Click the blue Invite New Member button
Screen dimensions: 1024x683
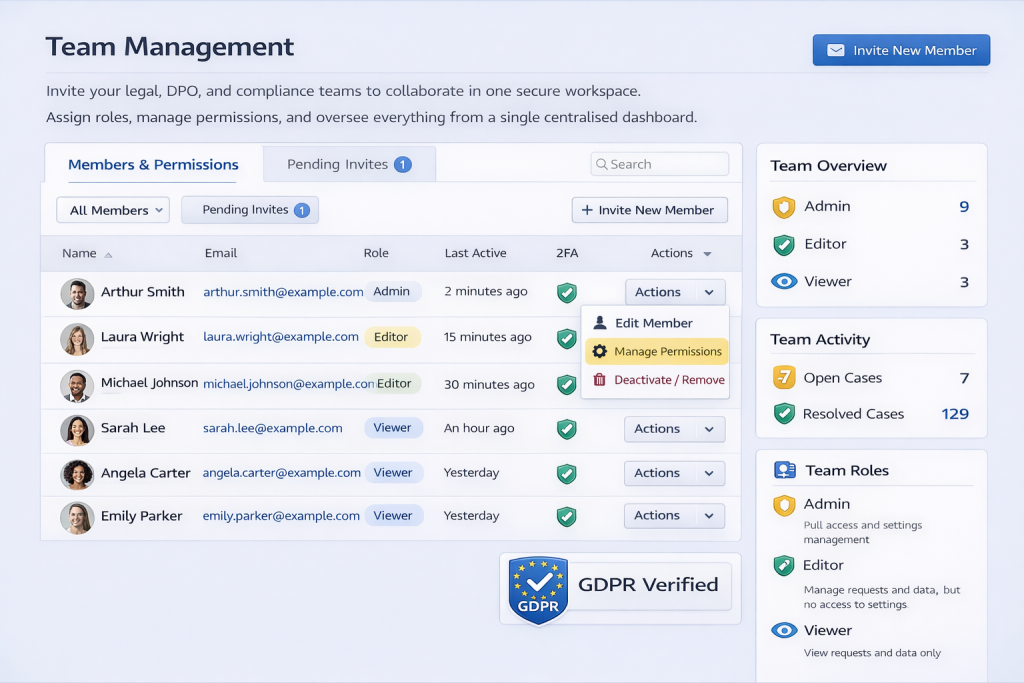[x=901, y=51]
